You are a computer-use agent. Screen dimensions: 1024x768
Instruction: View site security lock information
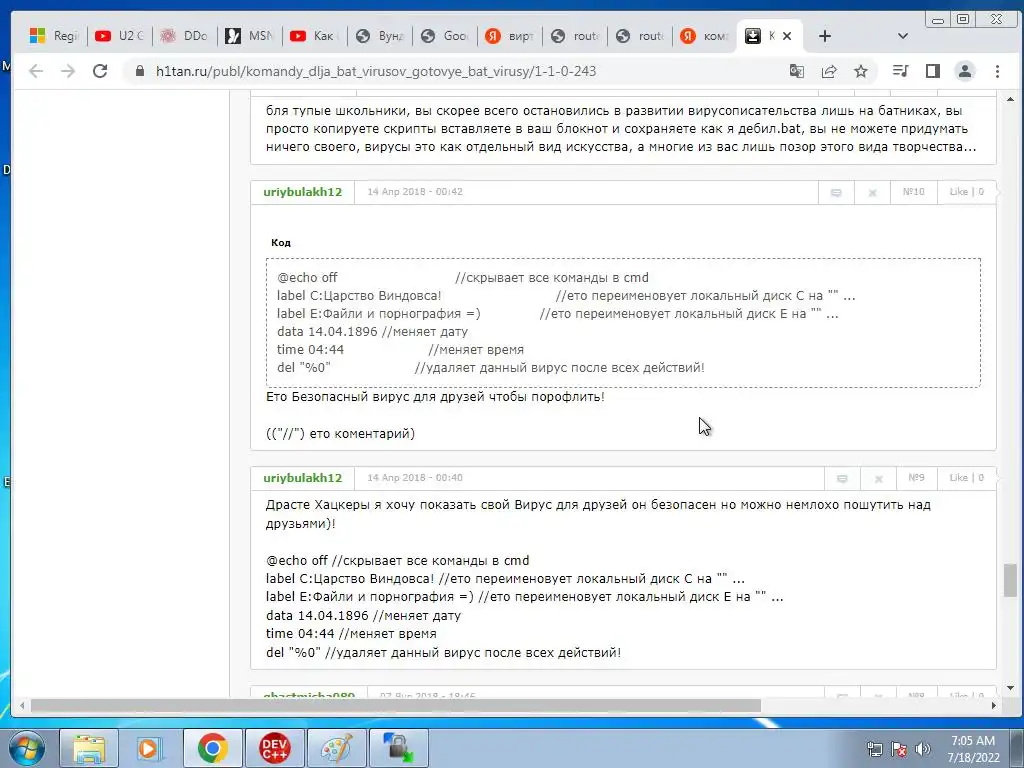pos(140,71)
